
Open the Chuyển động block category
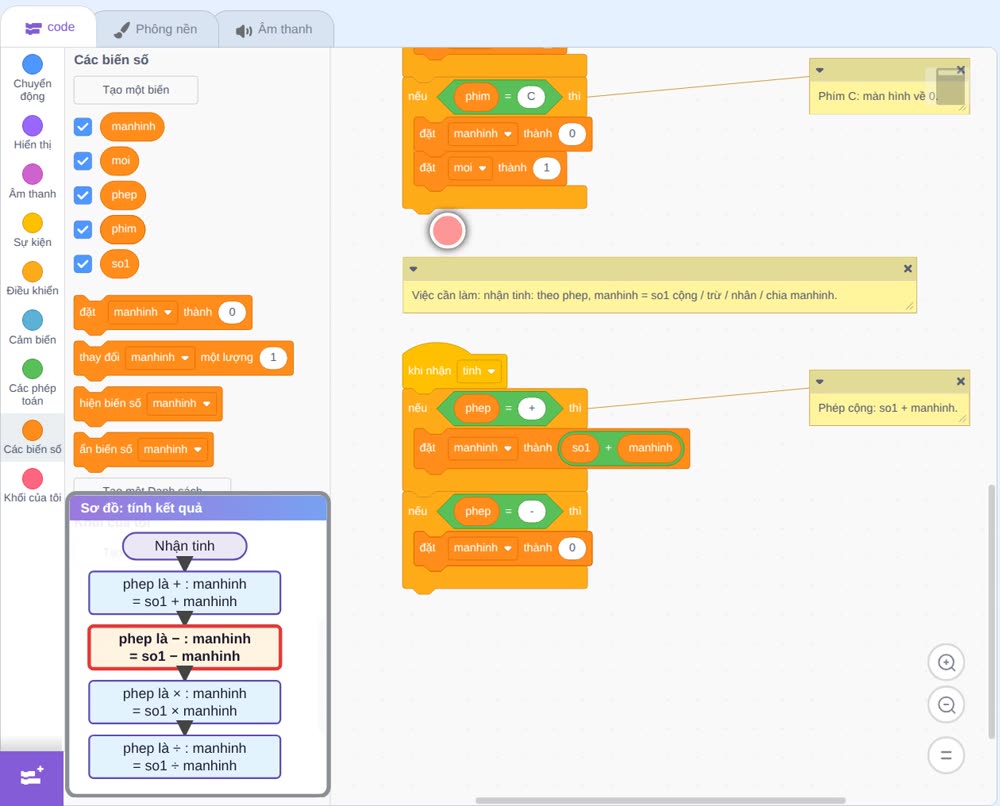[x=32, y=78]
